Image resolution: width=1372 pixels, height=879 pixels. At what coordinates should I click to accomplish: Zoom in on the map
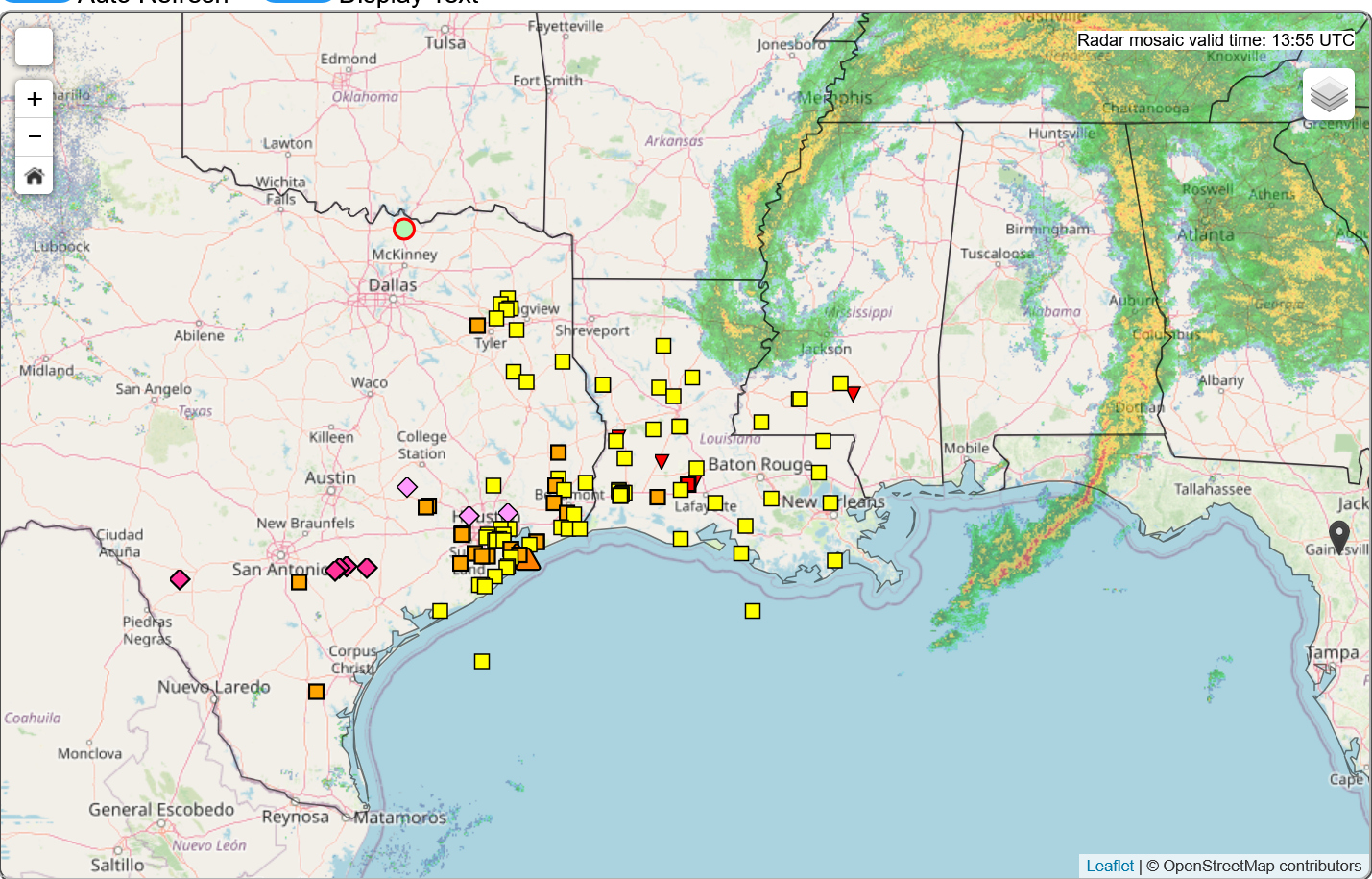35,99
